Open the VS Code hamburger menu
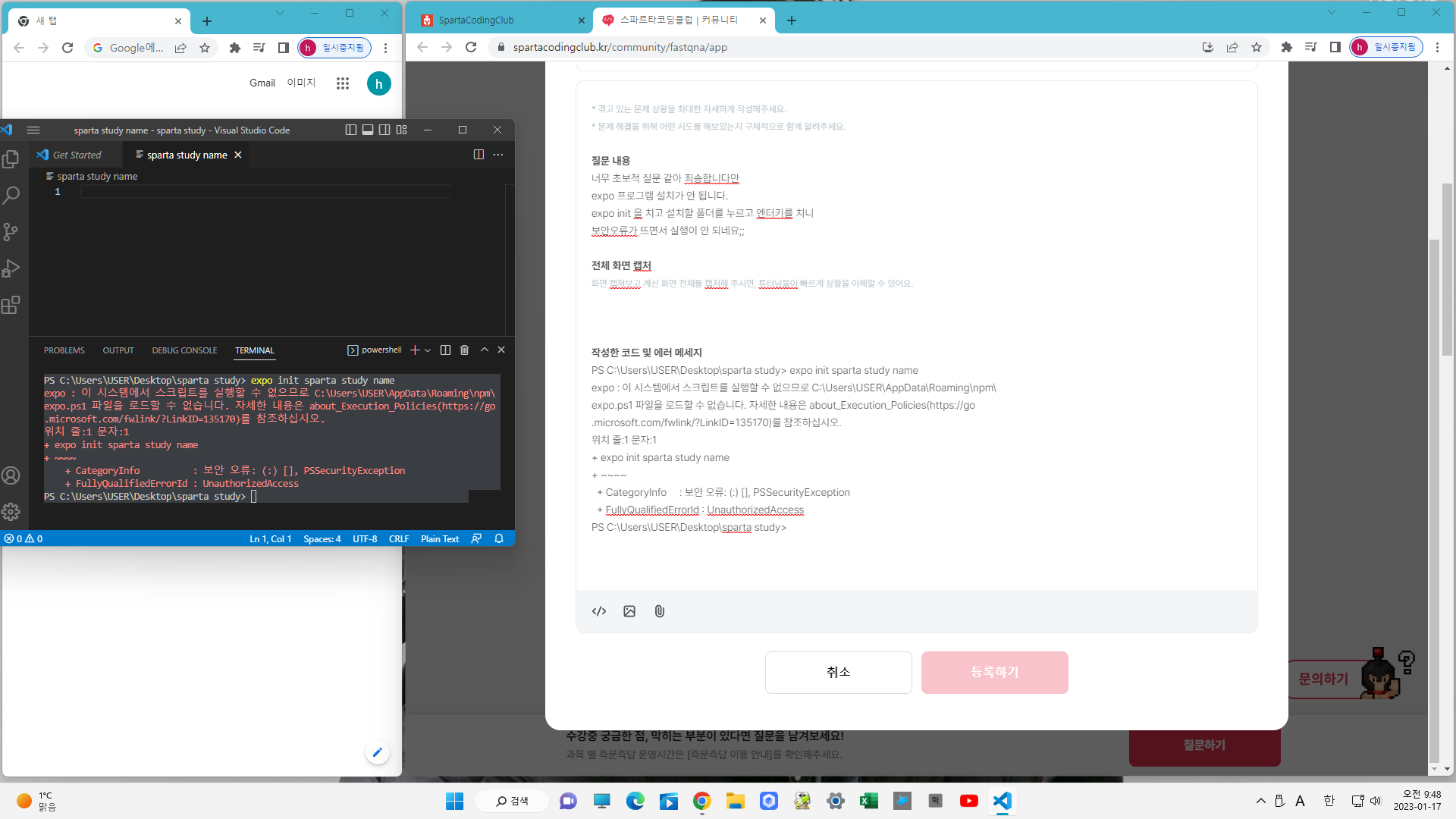The width and height of the screenshot is (1456, 819). (x=33, y=130)
